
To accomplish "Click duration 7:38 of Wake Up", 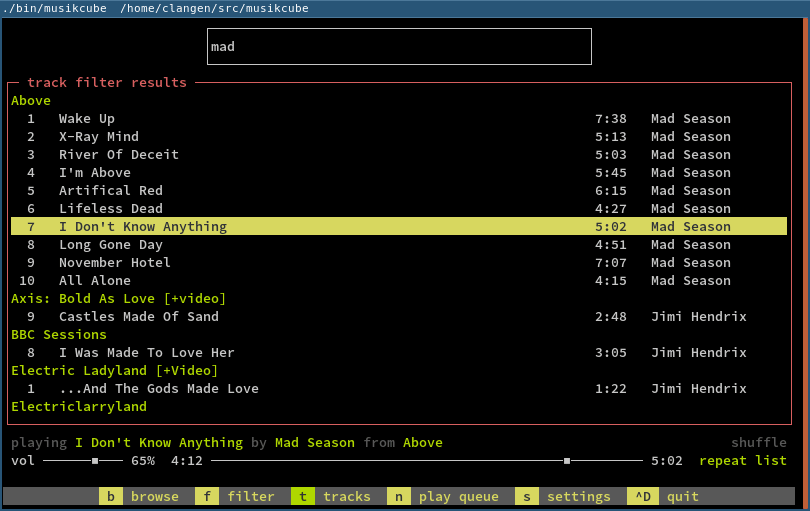I will point(611,119).
